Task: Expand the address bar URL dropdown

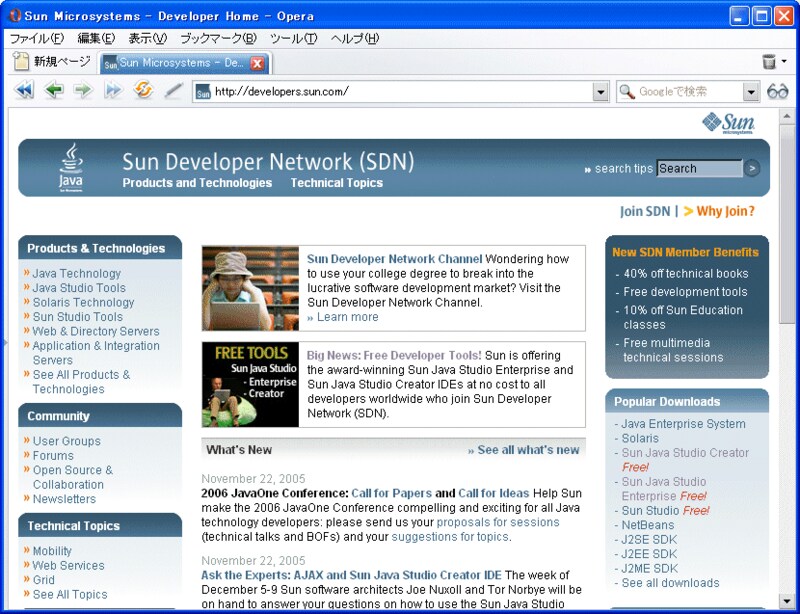Action: click(600, 92)
